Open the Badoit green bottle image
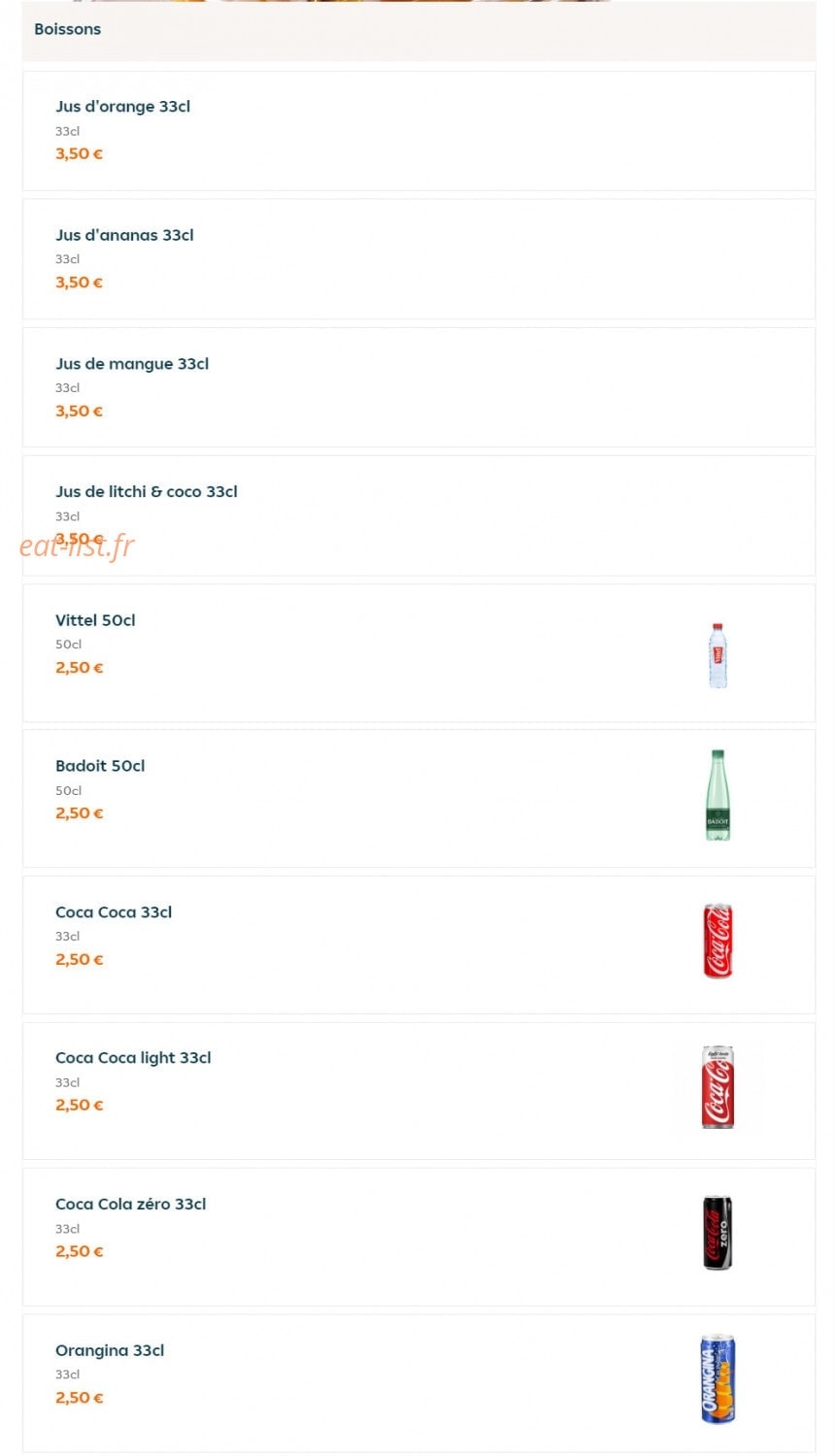 [718, 795]
